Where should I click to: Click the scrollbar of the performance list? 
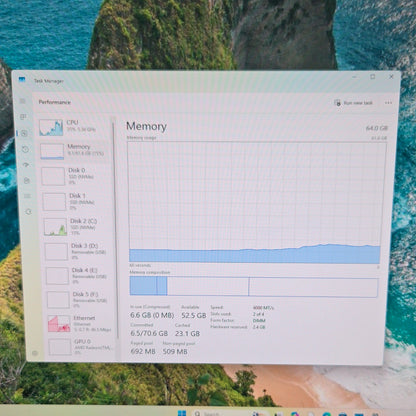coord(115,230)
